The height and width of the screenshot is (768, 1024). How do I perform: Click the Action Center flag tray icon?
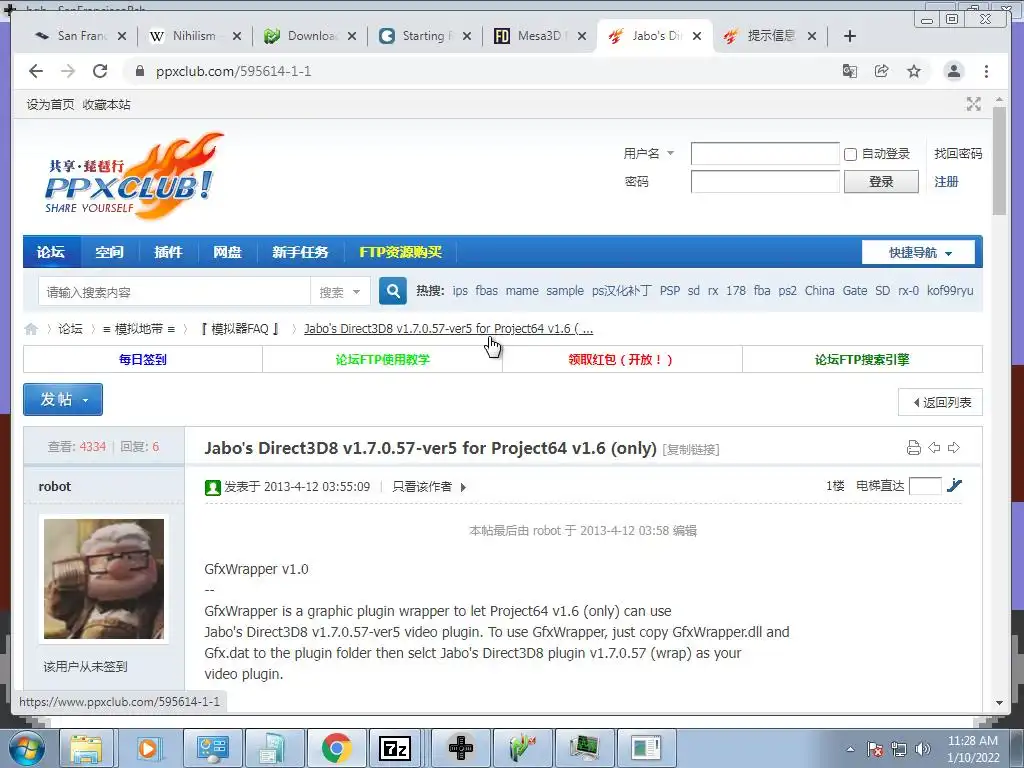(874, 749)
